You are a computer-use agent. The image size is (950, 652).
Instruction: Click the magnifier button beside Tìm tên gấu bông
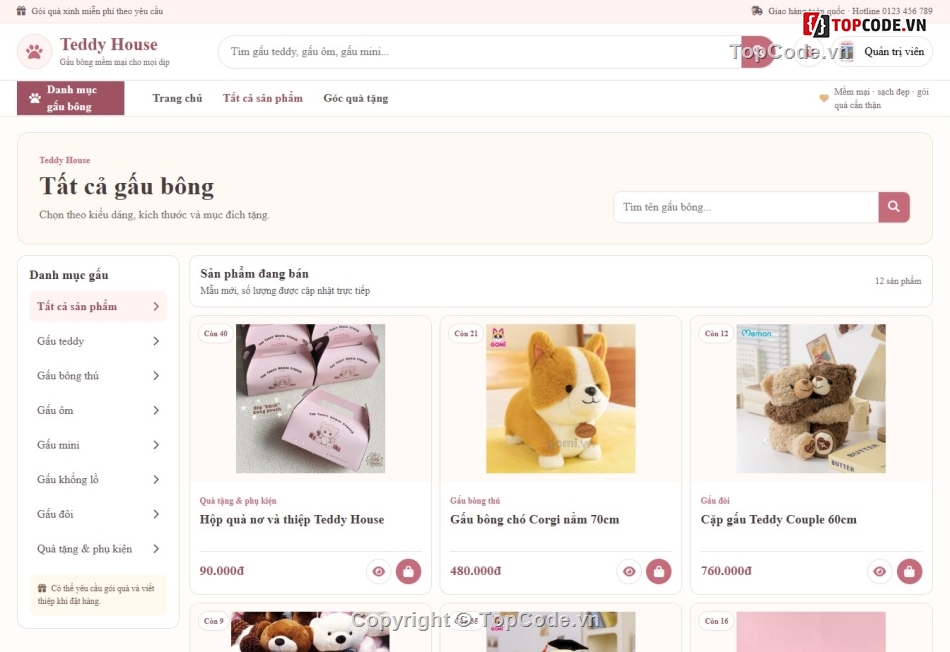click(x=894, y=207)
